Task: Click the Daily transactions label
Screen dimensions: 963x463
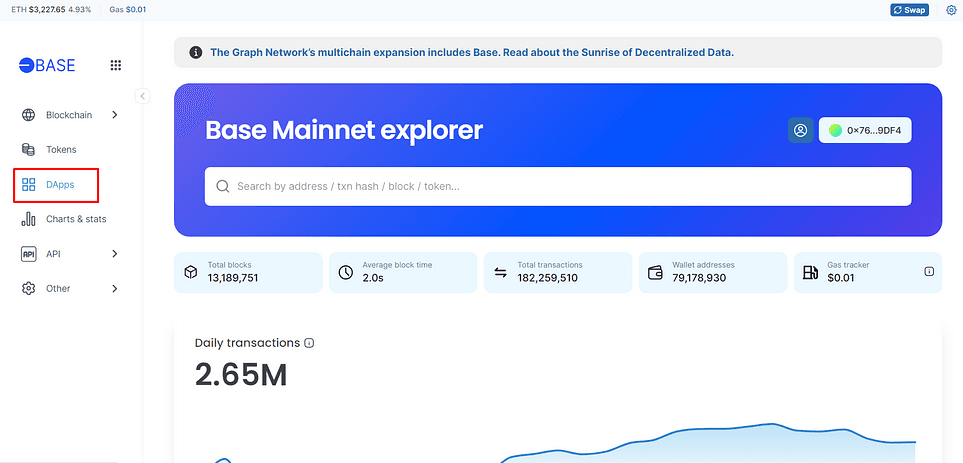Action: click(248, 343)
